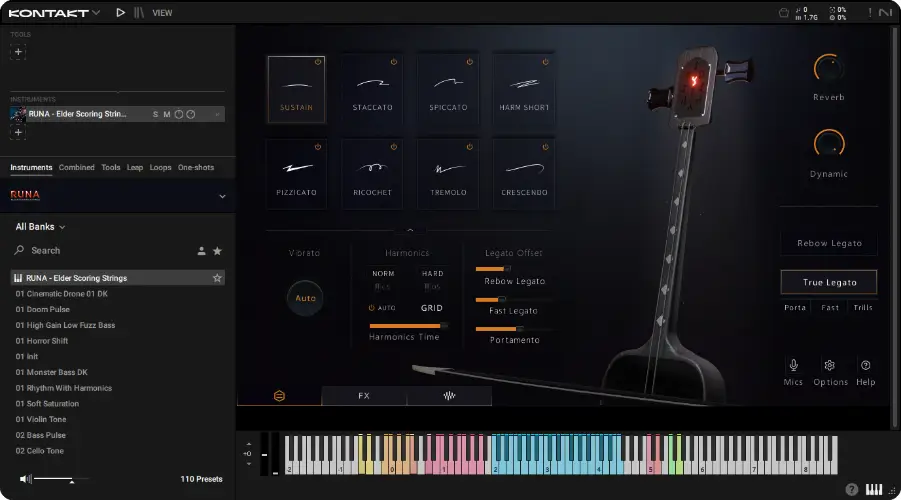The width and height of the screenshot is (901, 500).
Task: Click the Native Instruments logo
Action: (x=885, y=13)
